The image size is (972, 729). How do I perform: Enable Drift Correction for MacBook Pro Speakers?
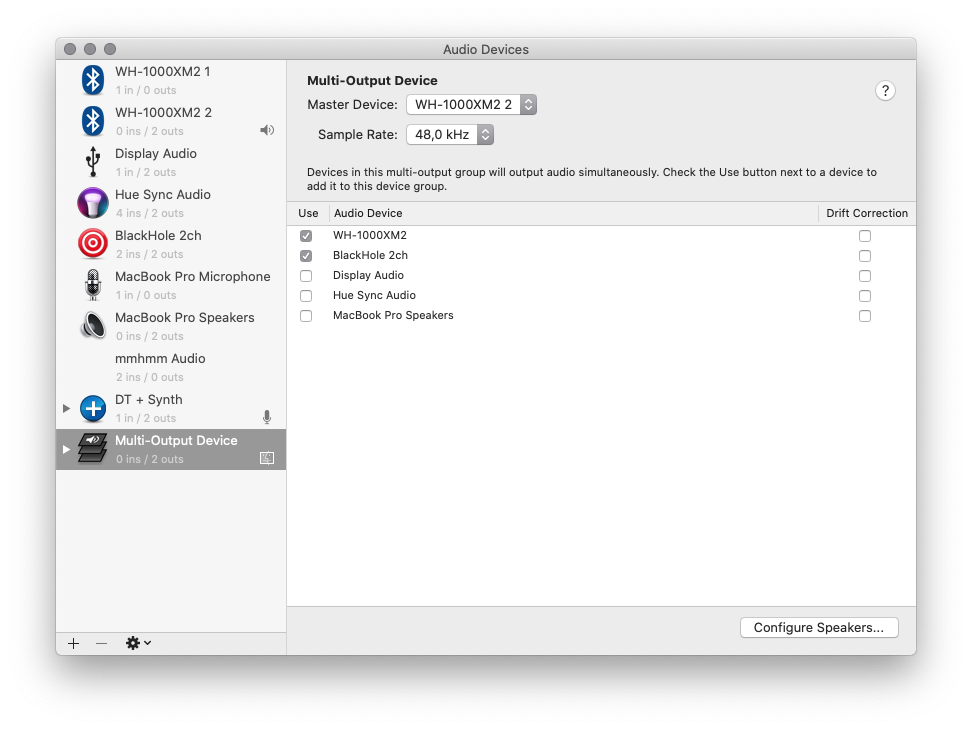(x=865, y=316)
